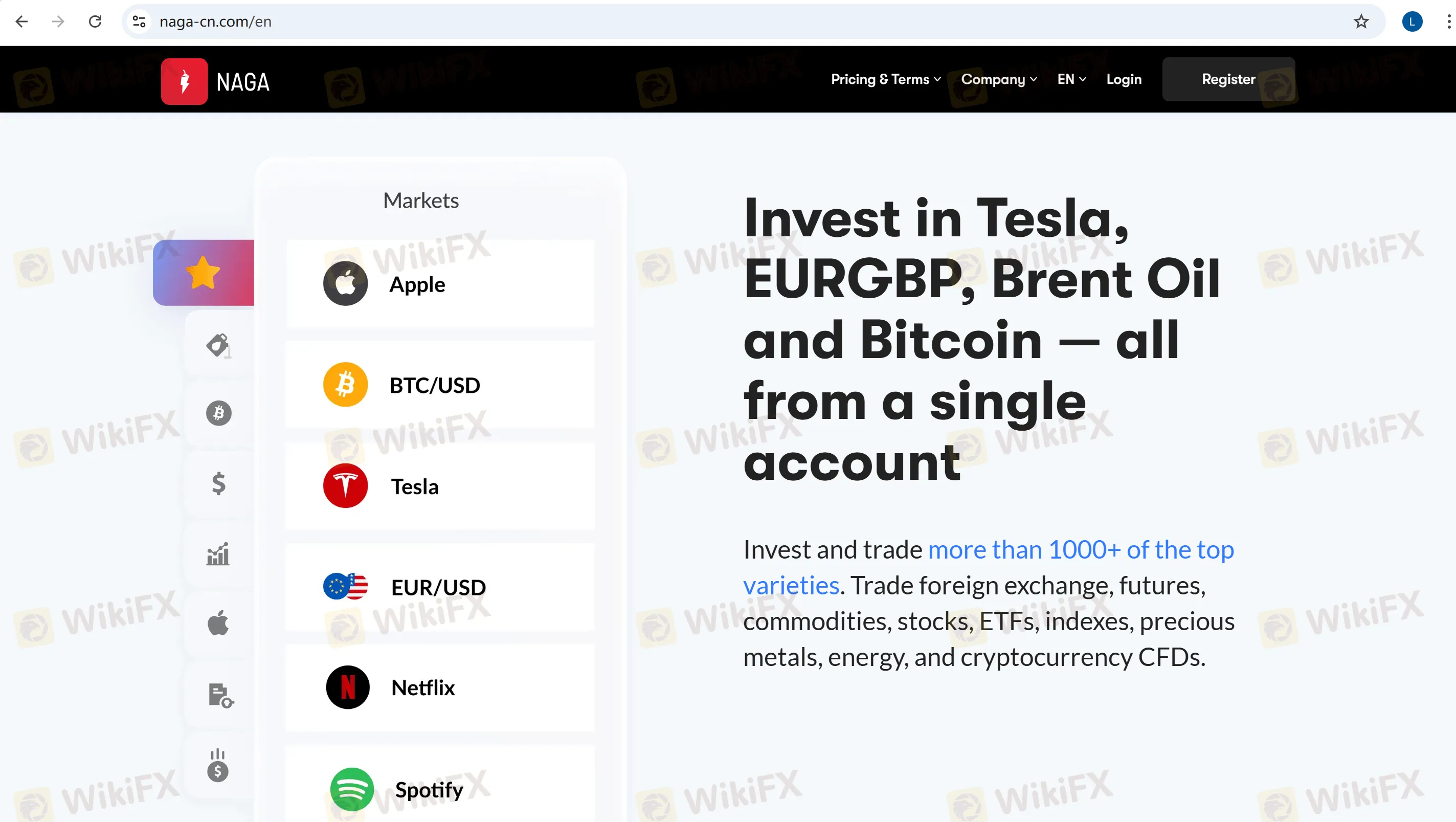
Task: Expand the Company dropdown menu
Action: (x=999, y=79)
